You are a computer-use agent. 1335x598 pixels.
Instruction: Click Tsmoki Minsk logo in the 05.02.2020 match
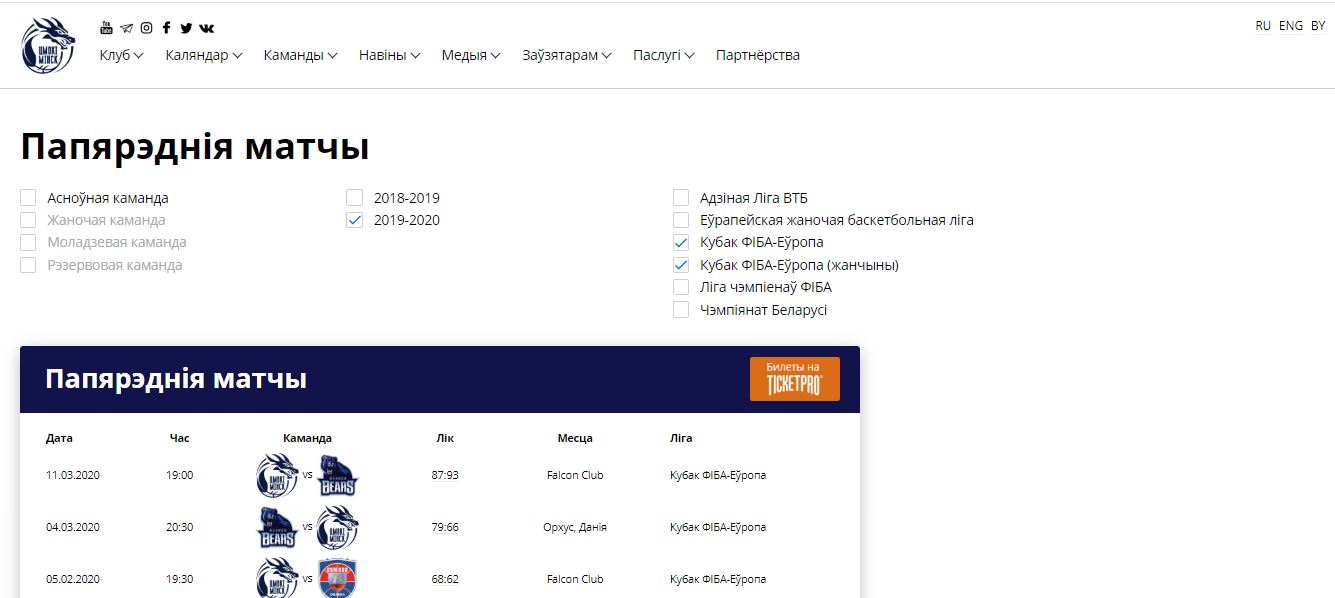[x=277, y=579]
